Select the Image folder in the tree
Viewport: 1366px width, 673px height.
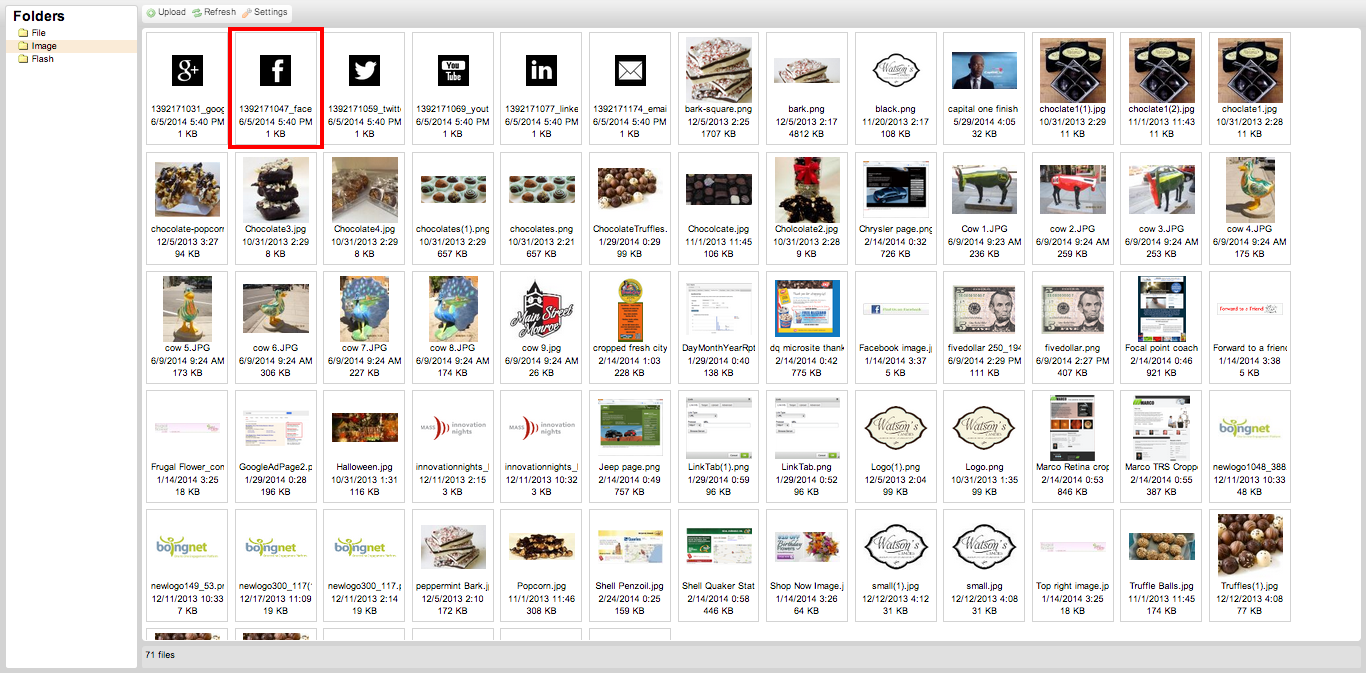pyautogui.click(x=44, y=46)
